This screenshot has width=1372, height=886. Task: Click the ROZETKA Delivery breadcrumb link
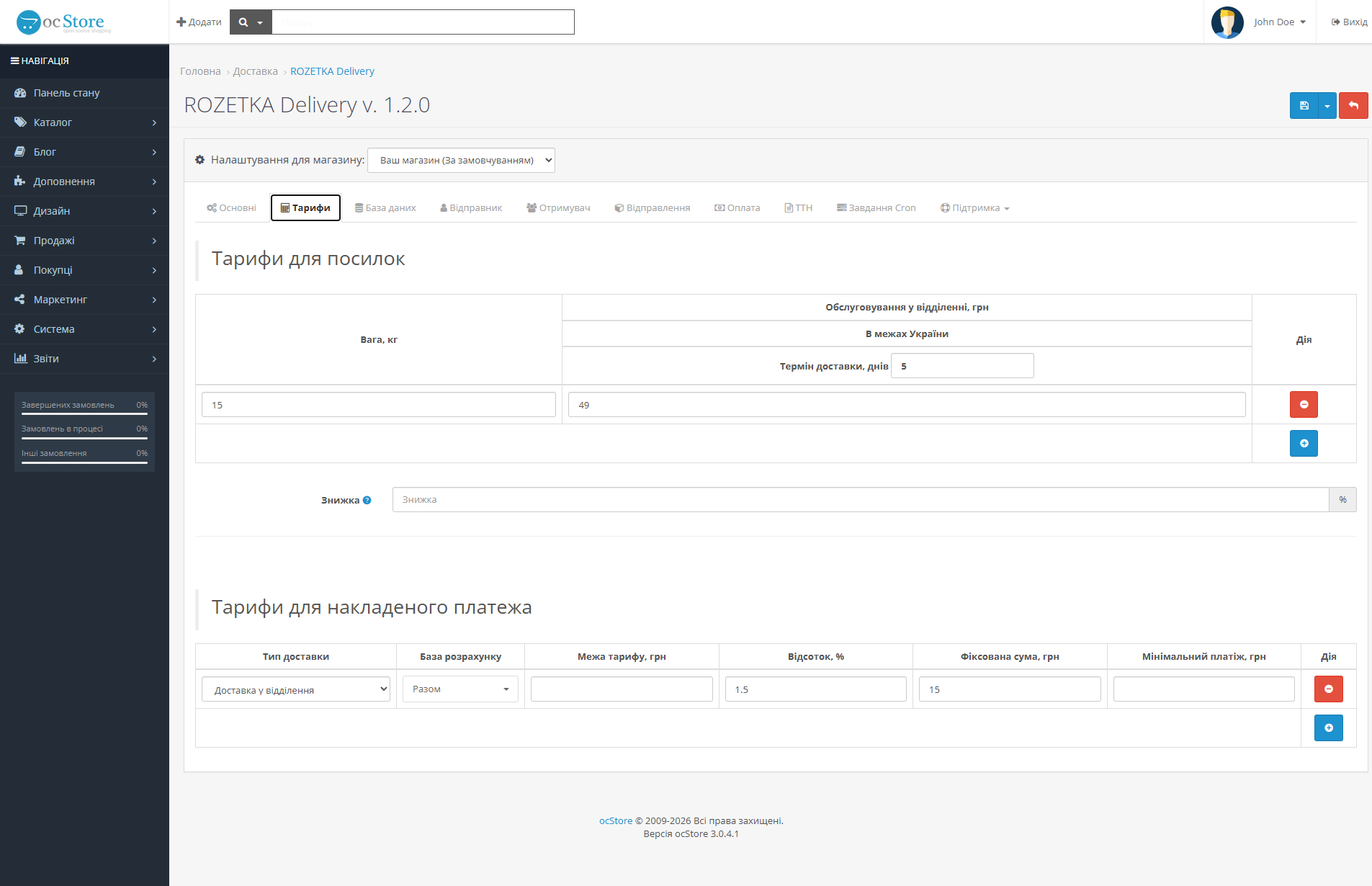332,71
